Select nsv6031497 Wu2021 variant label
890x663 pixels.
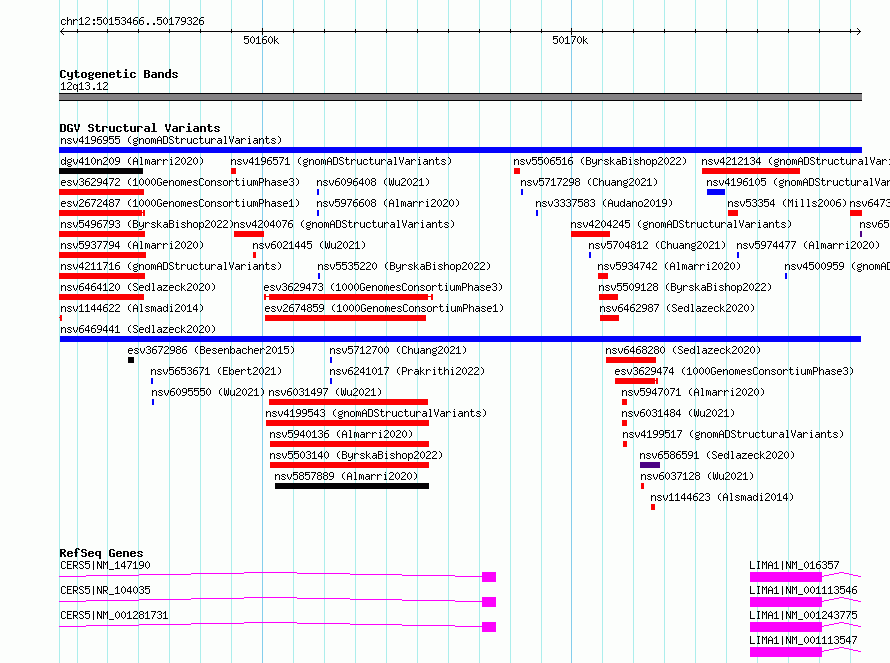coord(325,392)
